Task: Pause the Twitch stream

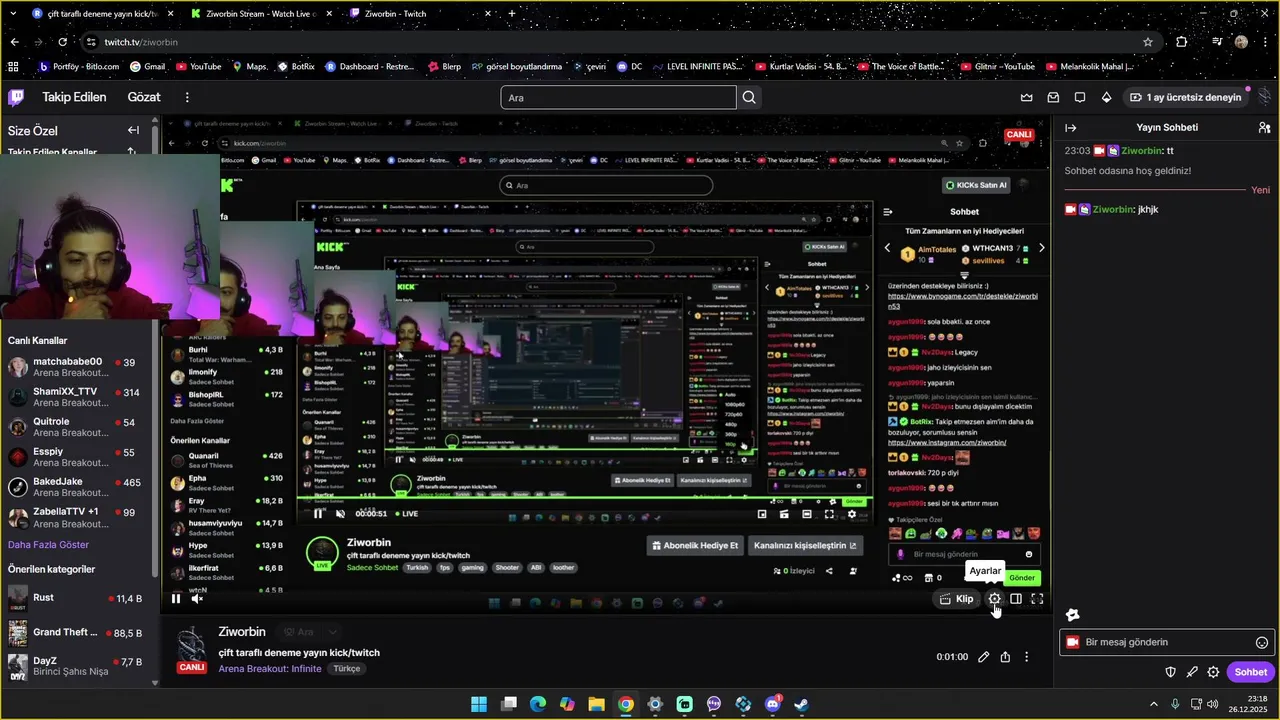Action: coord(176,599)
